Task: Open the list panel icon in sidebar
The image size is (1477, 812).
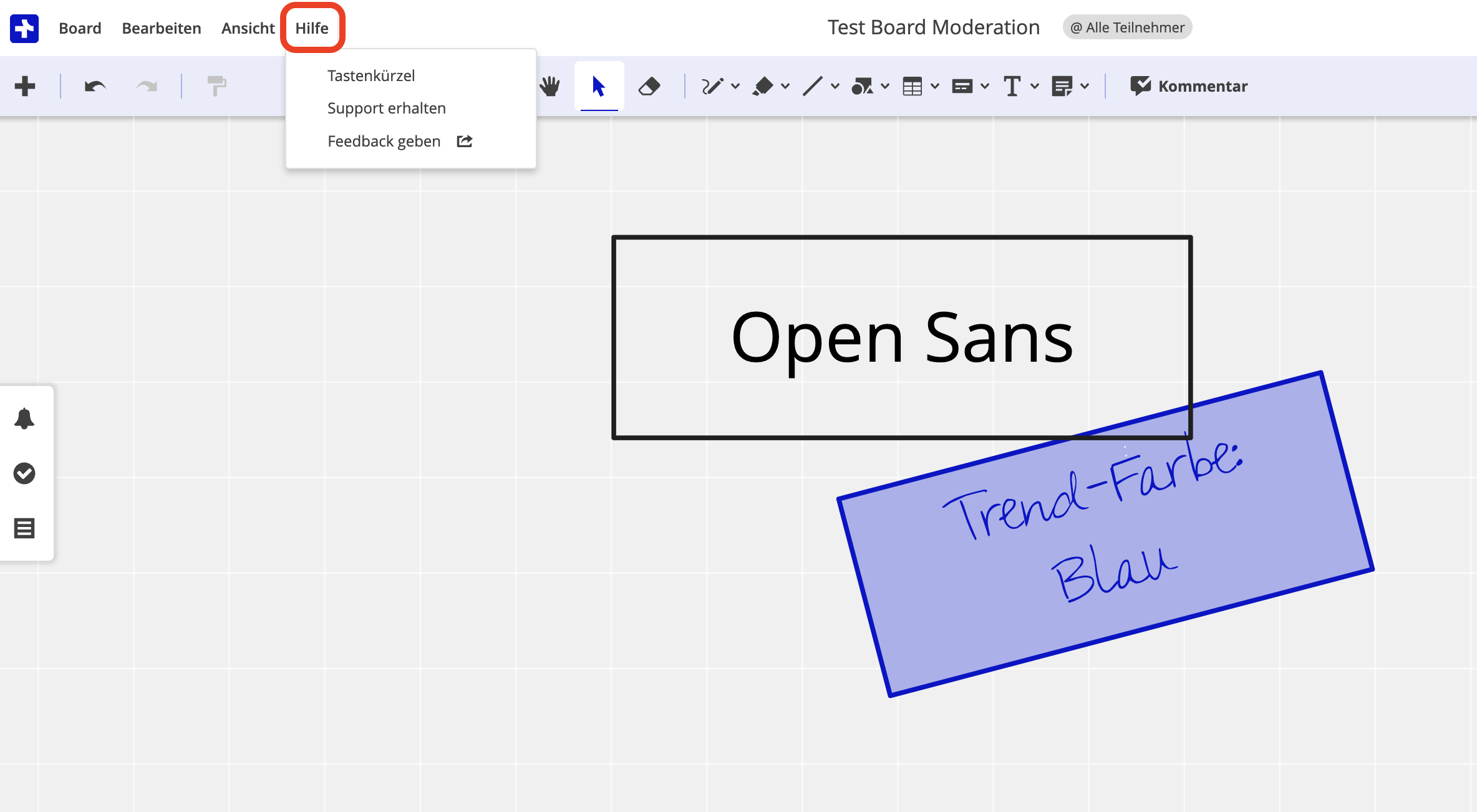Action: pyautogui.click(x=24, y=528)
